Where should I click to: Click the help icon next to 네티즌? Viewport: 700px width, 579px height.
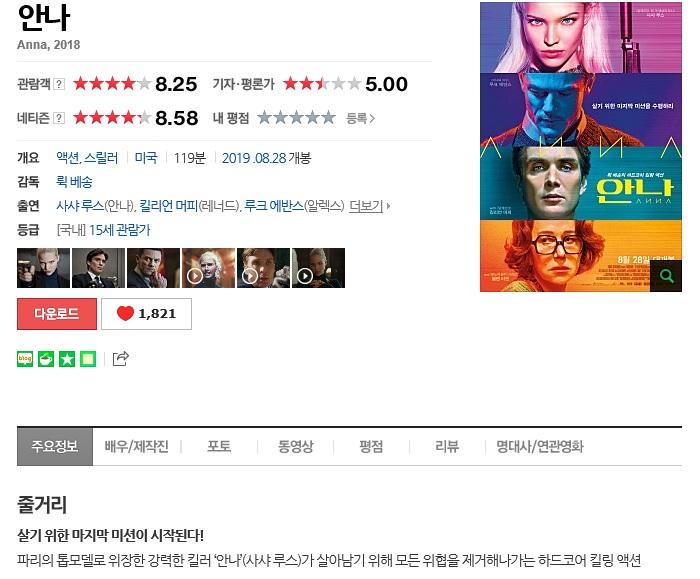(x=59, y=118)
